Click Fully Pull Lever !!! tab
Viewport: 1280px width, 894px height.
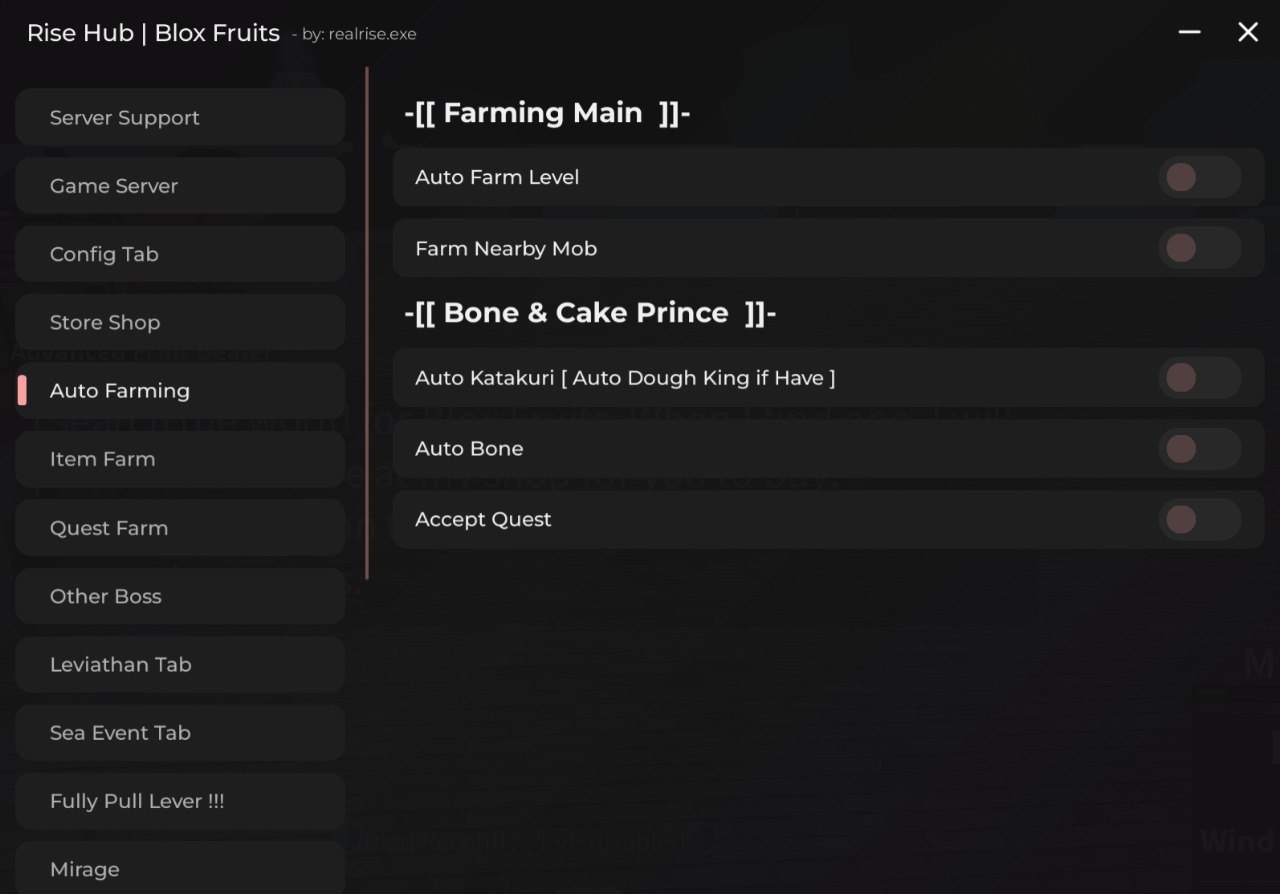pyautogui.click(x=180, y=801)
